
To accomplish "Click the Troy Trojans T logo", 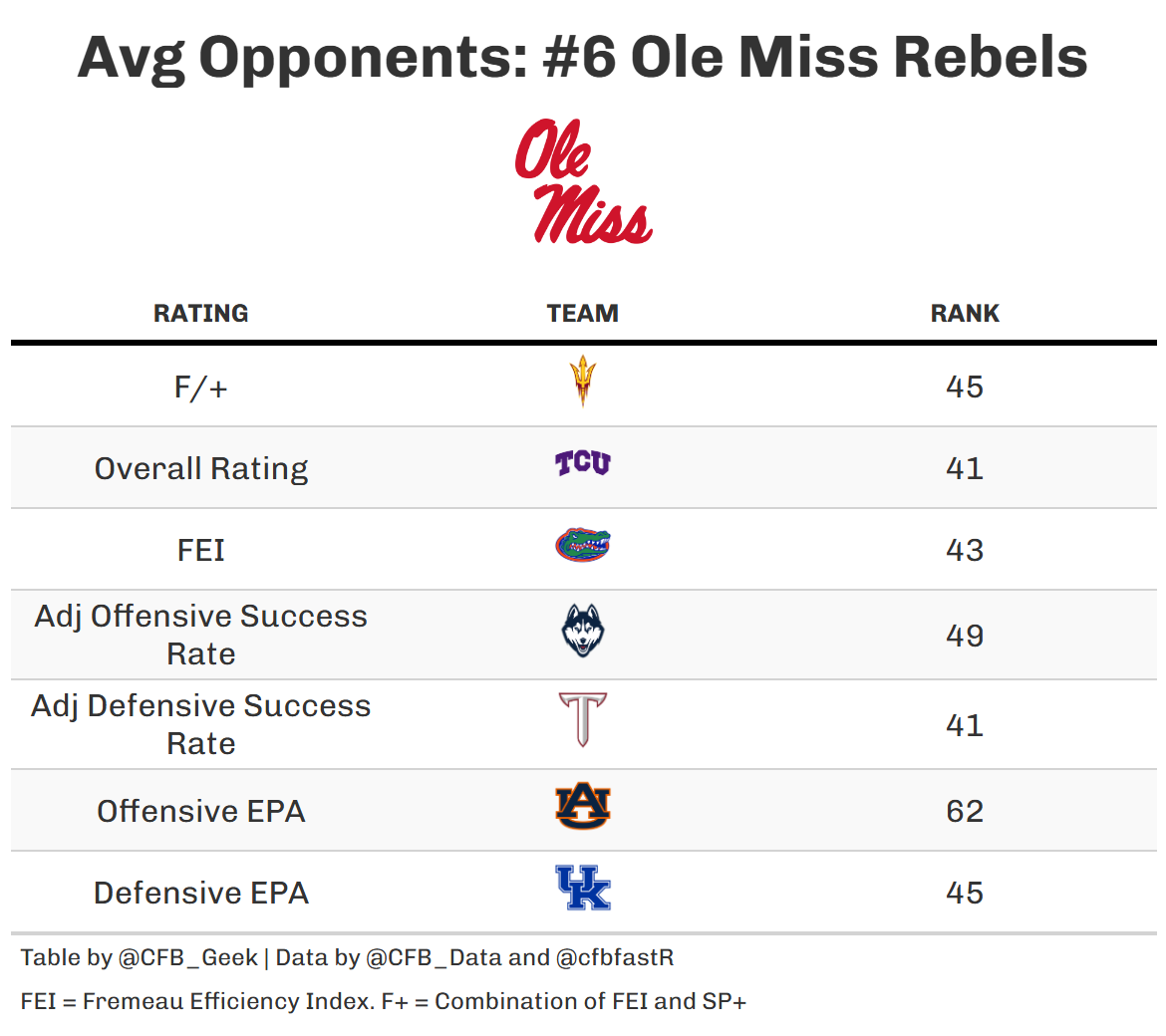I will click(x=583, y=720).
